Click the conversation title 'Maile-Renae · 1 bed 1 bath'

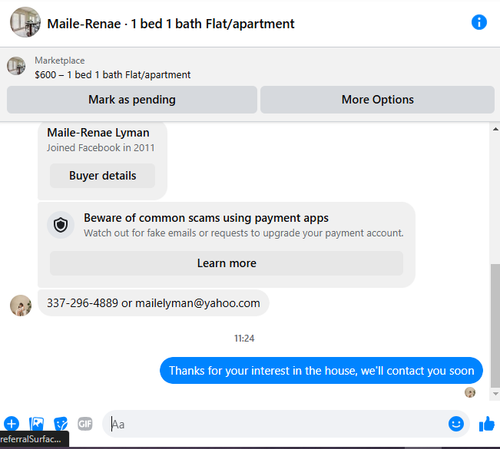coord(171,24)
